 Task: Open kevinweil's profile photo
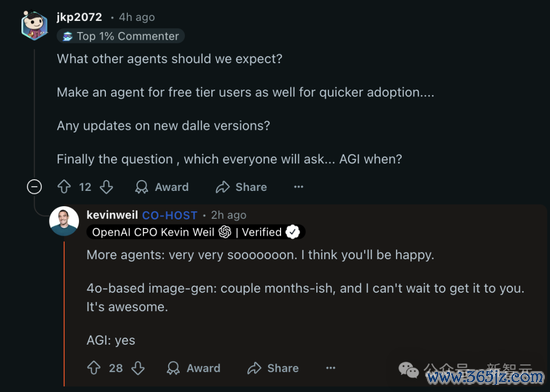pyautogui.click(x=64, y=221)
